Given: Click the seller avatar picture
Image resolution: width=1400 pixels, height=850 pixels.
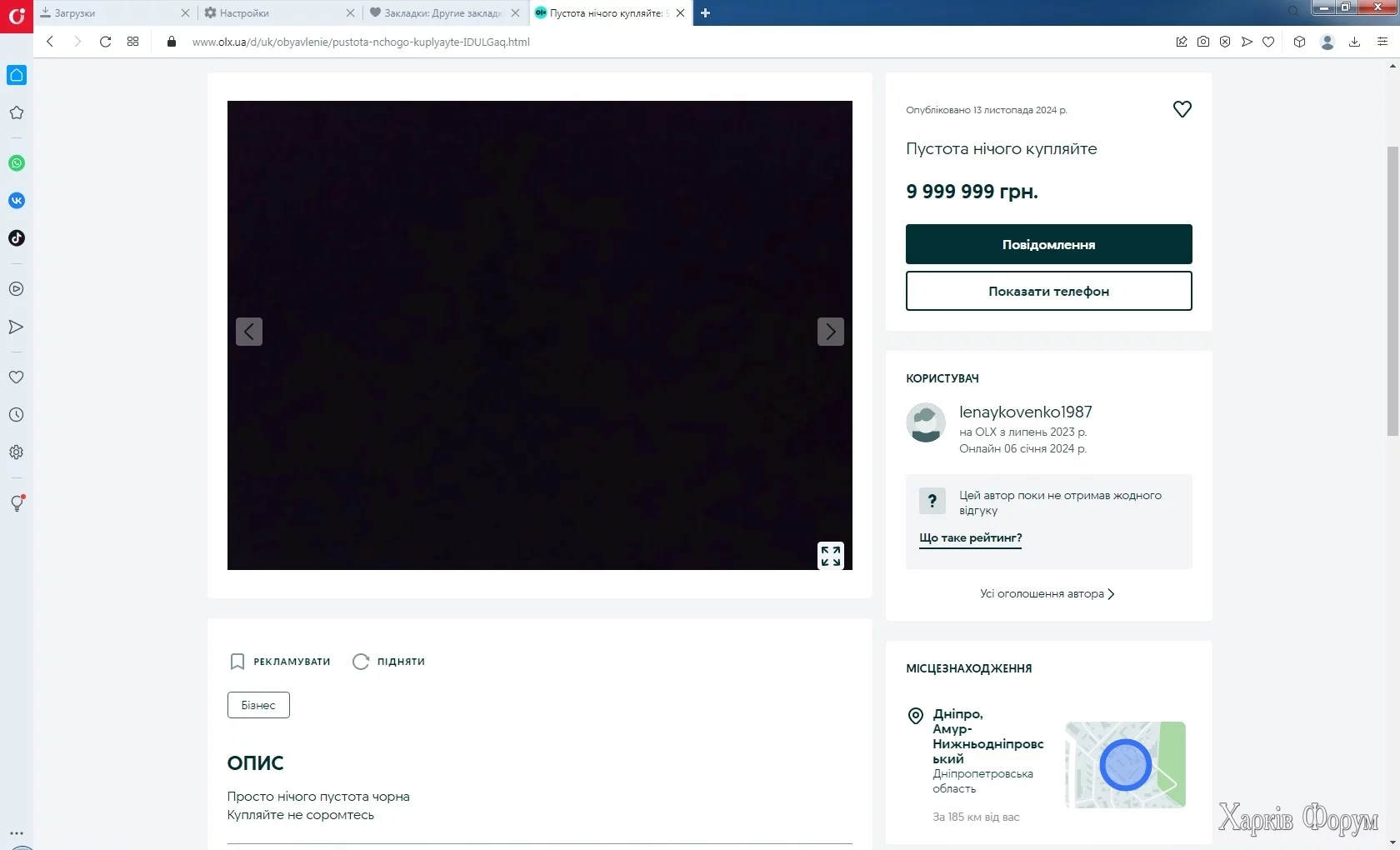Looking at the screenshot, I should coord(926,422).
